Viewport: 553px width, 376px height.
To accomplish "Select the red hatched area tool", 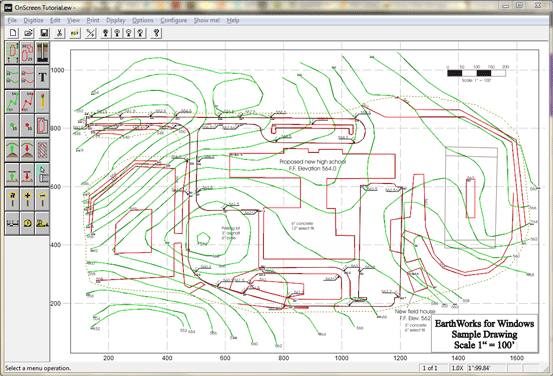I will (x=42, y=150).
